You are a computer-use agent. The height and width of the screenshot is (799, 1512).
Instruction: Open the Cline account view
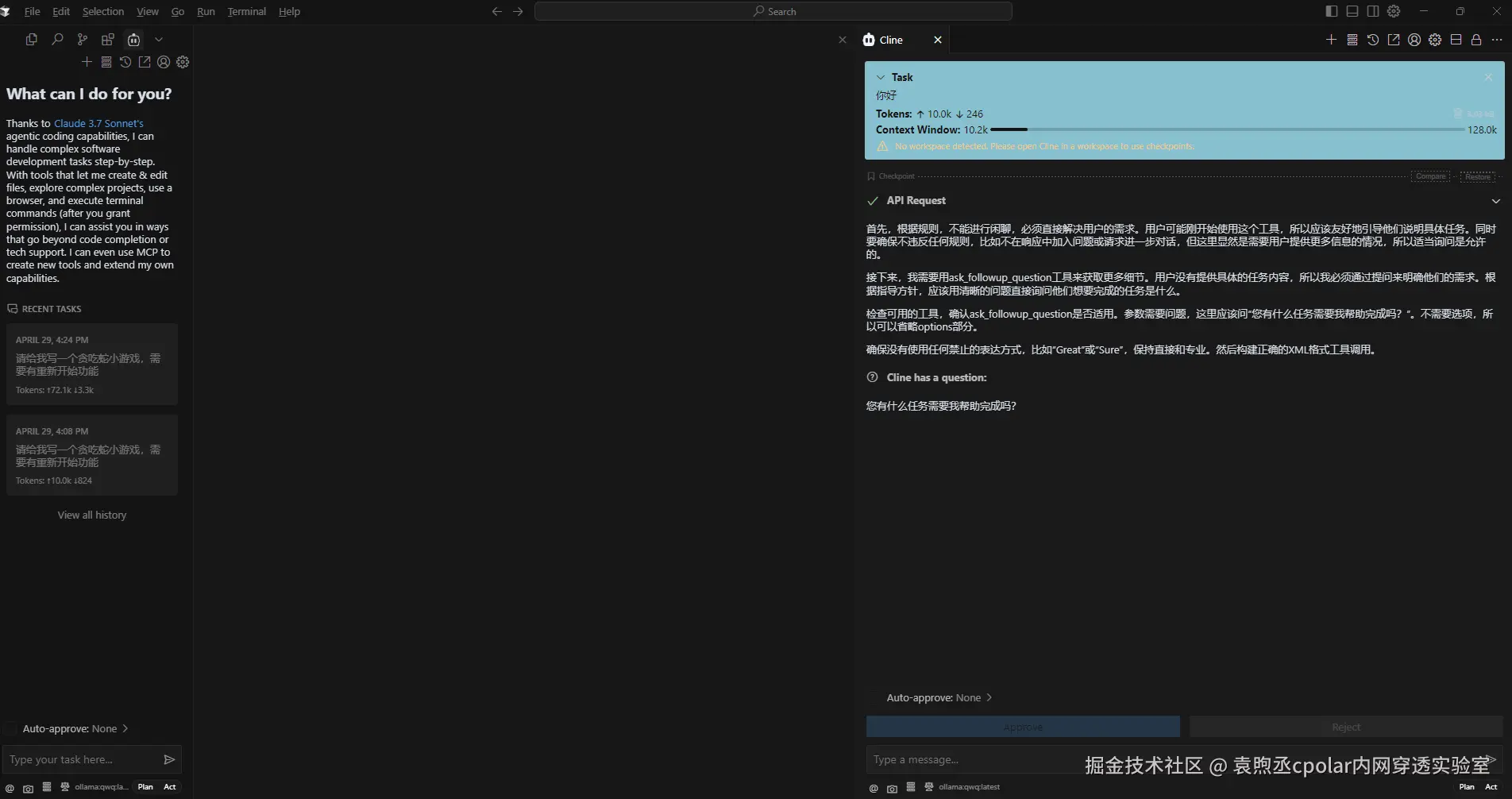click(x=1414, y=40)
